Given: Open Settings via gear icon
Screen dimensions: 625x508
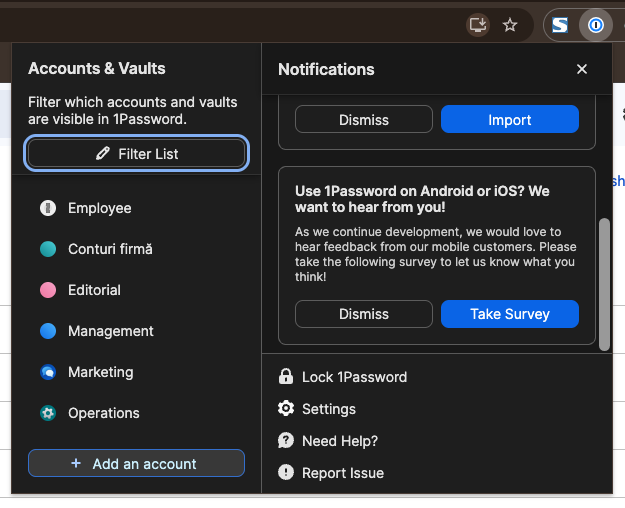Looking at the screenshot, I should [286, 409].
